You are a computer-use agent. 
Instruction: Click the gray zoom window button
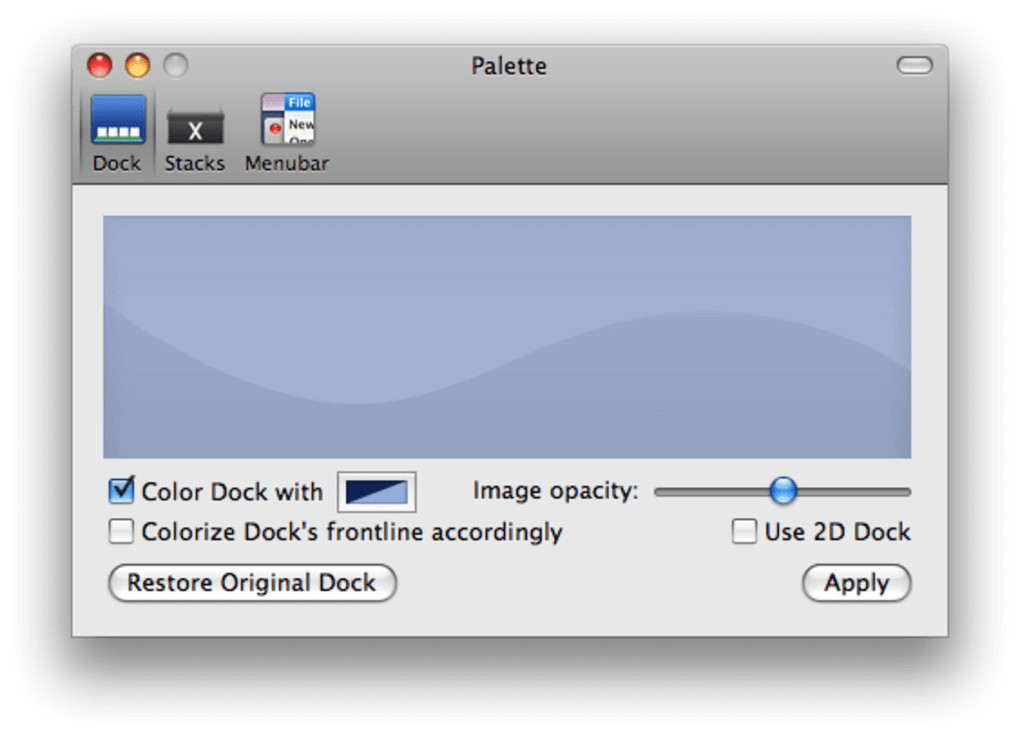[x=175, y=66]
